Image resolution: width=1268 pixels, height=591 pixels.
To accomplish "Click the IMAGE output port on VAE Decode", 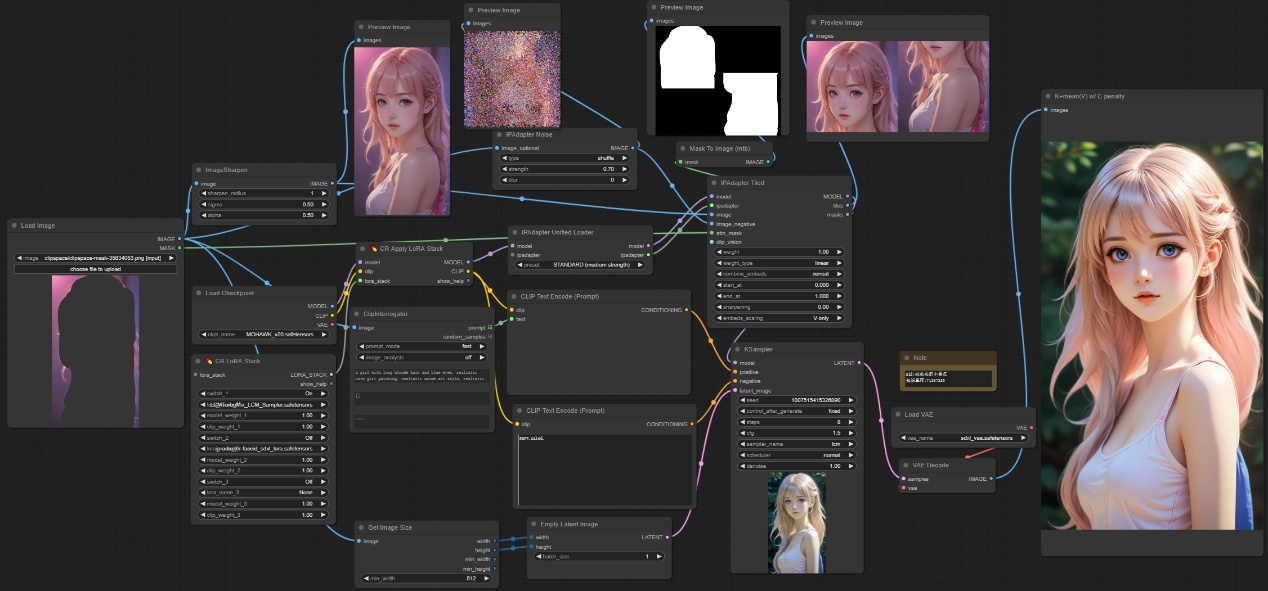I will (x=992, y=479).
